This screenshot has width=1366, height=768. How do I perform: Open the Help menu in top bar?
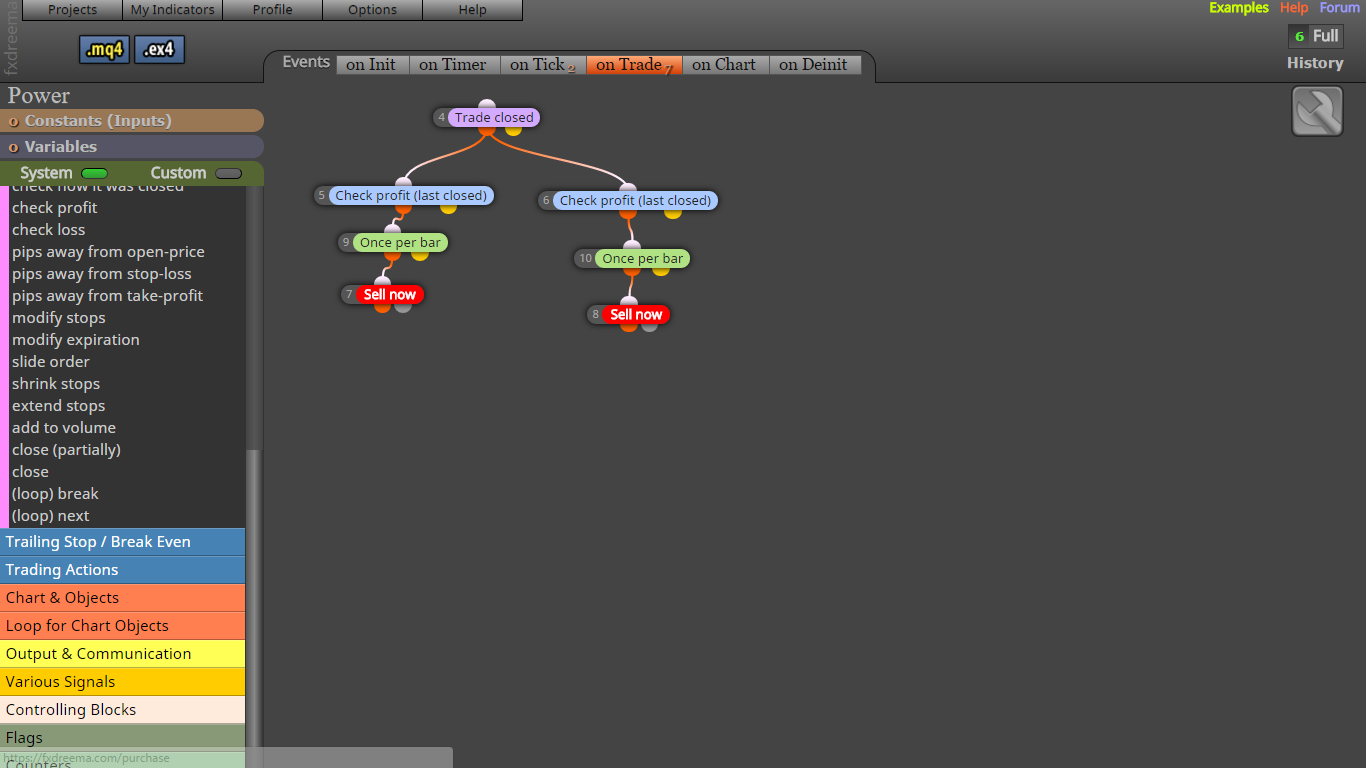click(473, 10)
